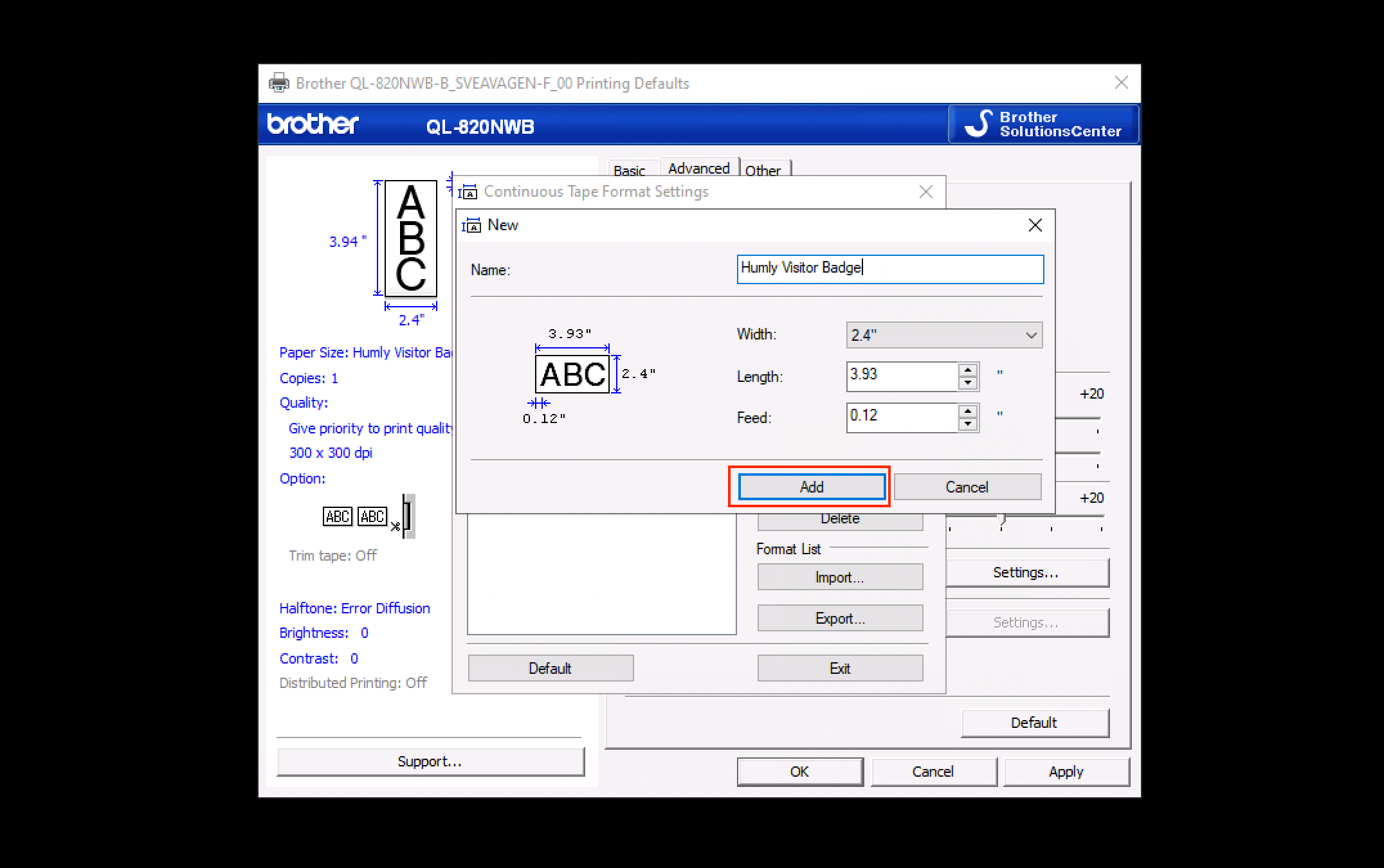Click the printer icon in the title bar

[x=278, y=83]
